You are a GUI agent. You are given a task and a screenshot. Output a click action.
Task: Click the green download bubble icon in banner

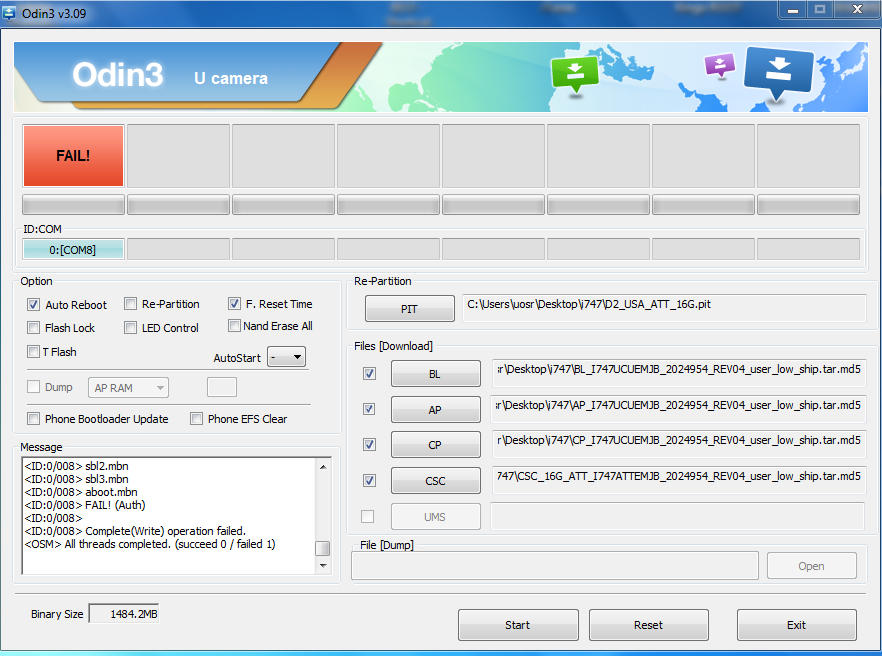tap(574, 74)
